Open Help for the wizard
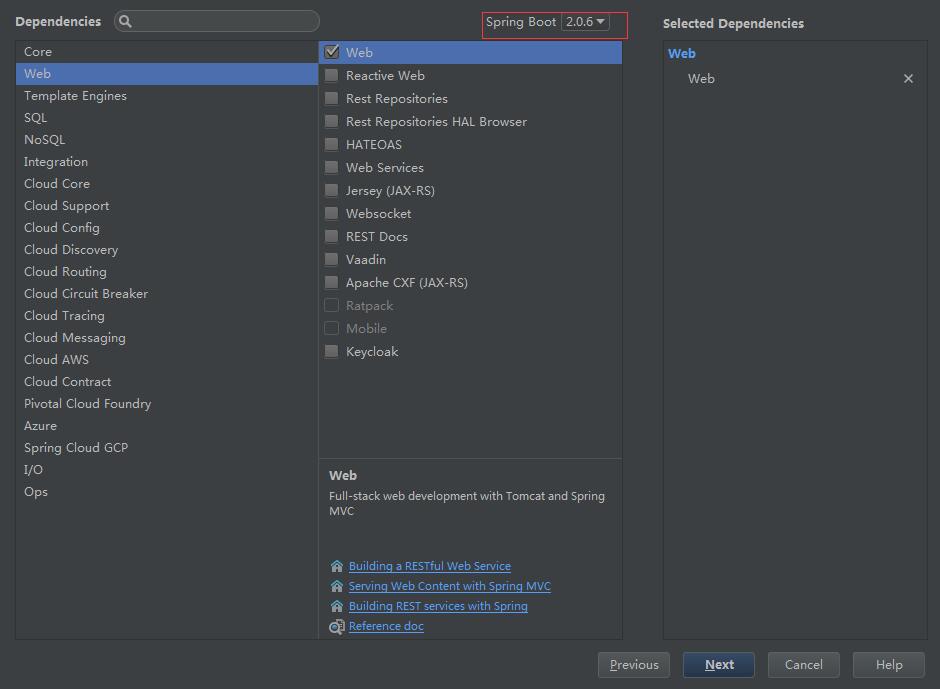The image size is (940, 689). (889, 664)
